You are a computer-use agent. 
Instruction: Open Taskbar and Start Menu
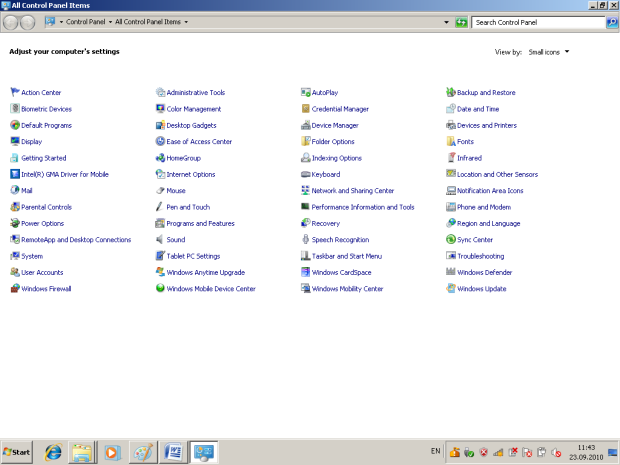point(347,256)
